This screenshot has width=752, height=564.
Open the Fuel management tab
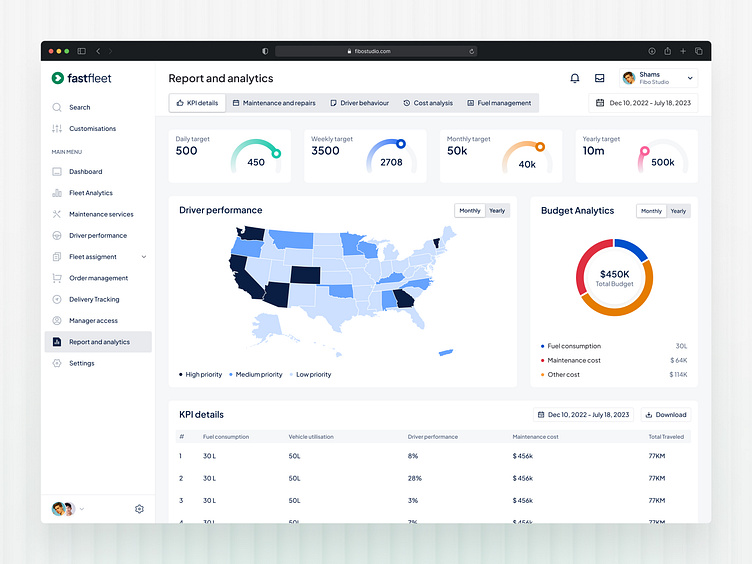click(x=499, y=103)
